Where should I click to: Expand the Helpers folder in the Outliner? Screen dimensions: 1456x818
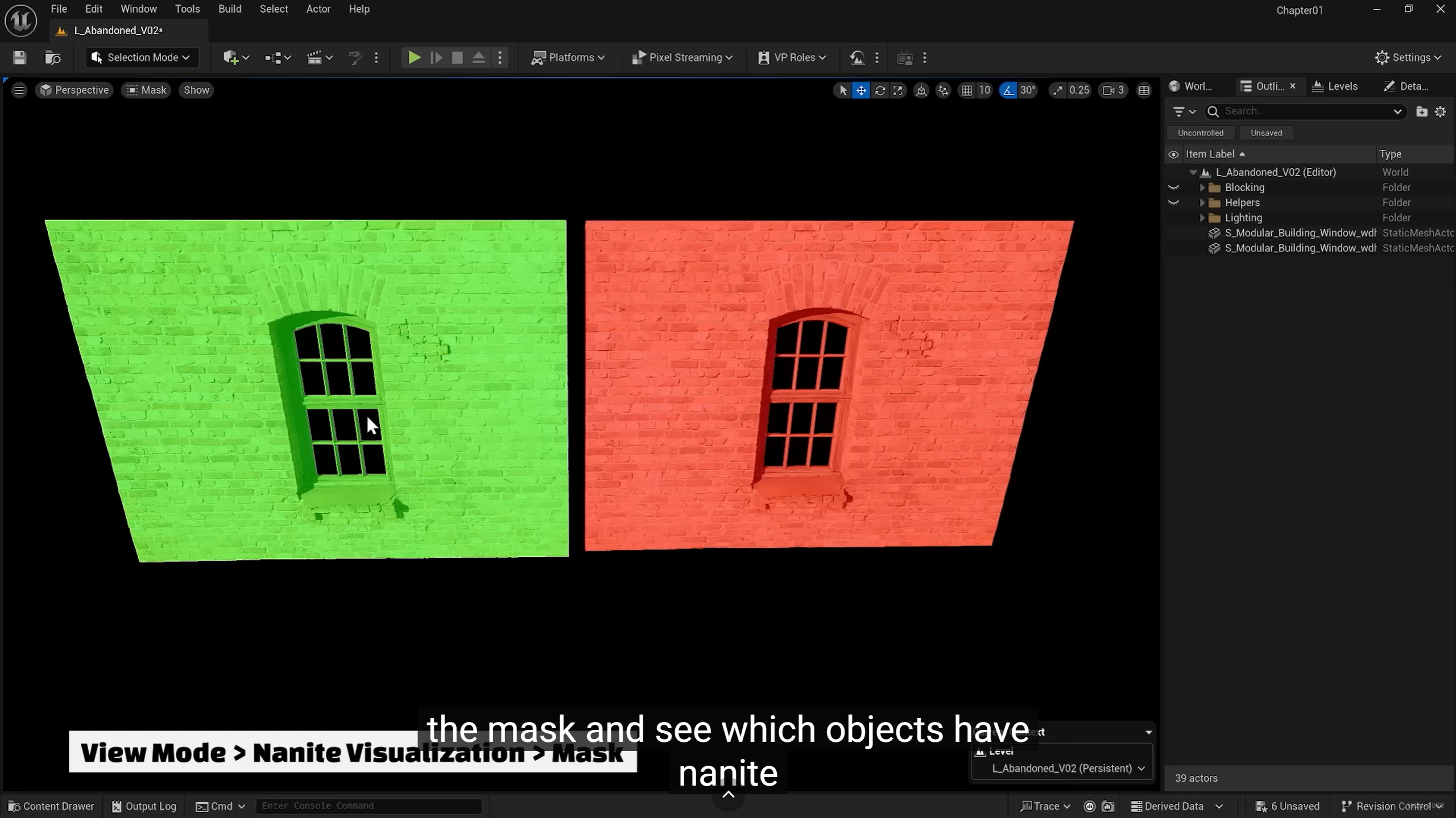(1202, 203)
